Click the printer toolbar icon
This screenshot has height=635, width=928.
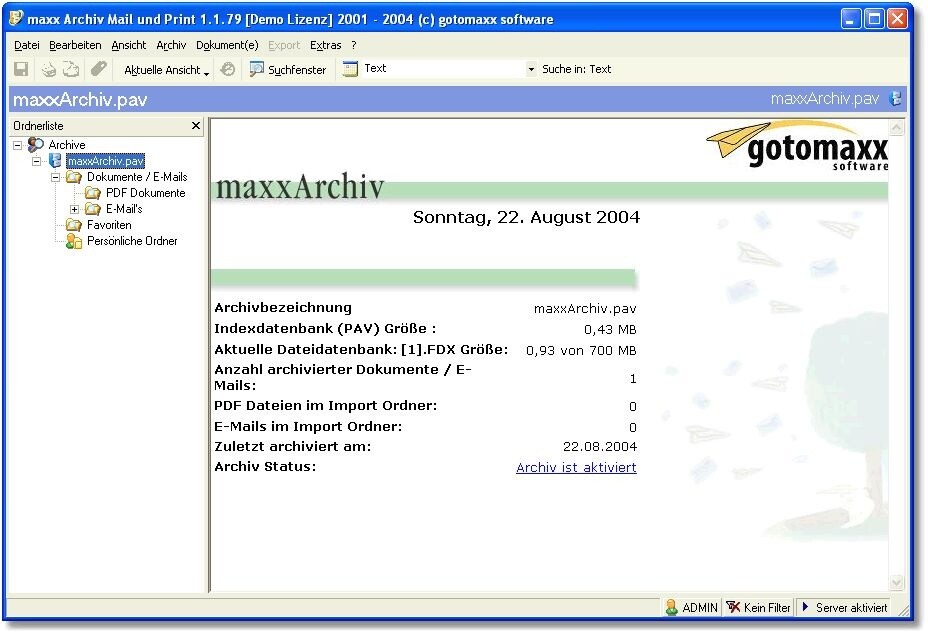coord(49,70)
